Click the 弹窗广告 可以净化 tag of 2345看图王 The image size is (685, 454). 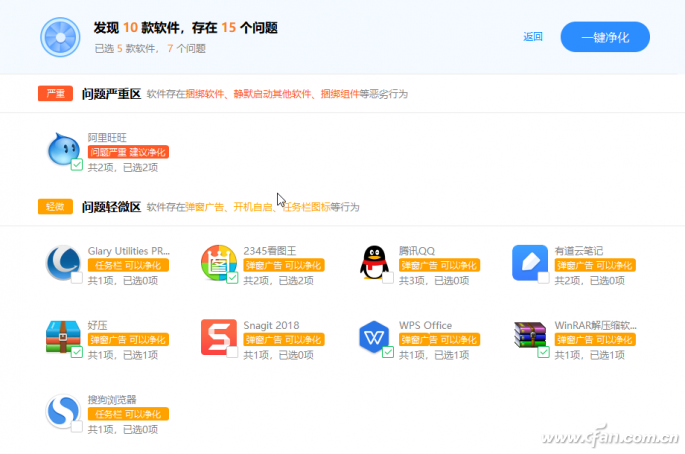coord(284,265)
